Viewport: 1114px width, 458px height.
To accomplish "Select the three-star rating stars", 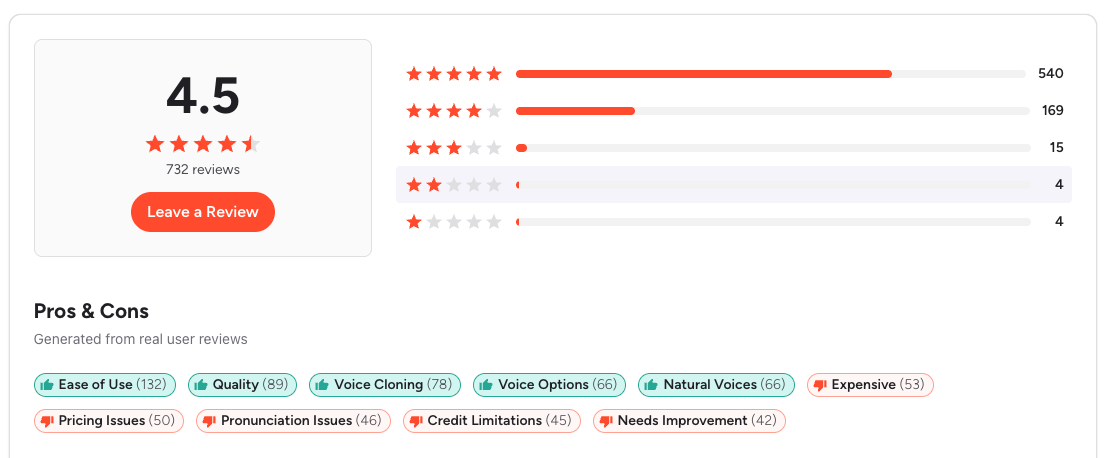I will tap(453, 148).
